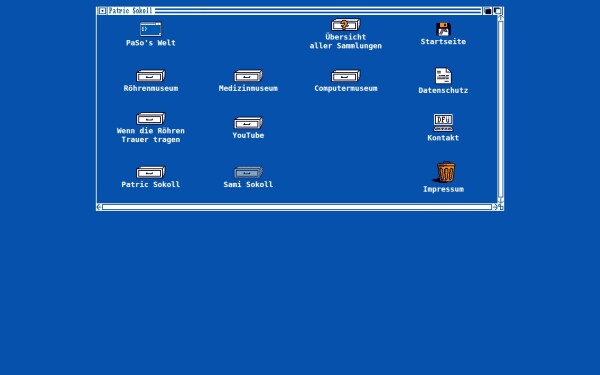
Task: Open the greyed Sami Sokoll drawer icon
Action: tap(248, 172)
